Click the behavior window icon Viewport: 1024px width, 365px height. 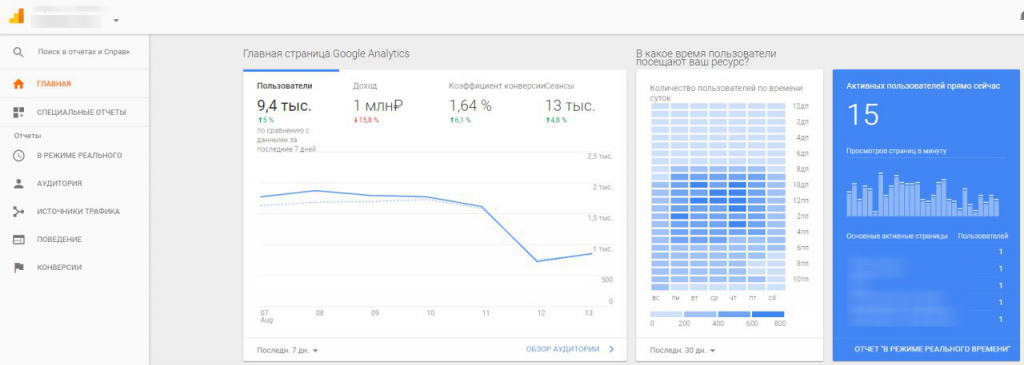[x=18, y=240]
